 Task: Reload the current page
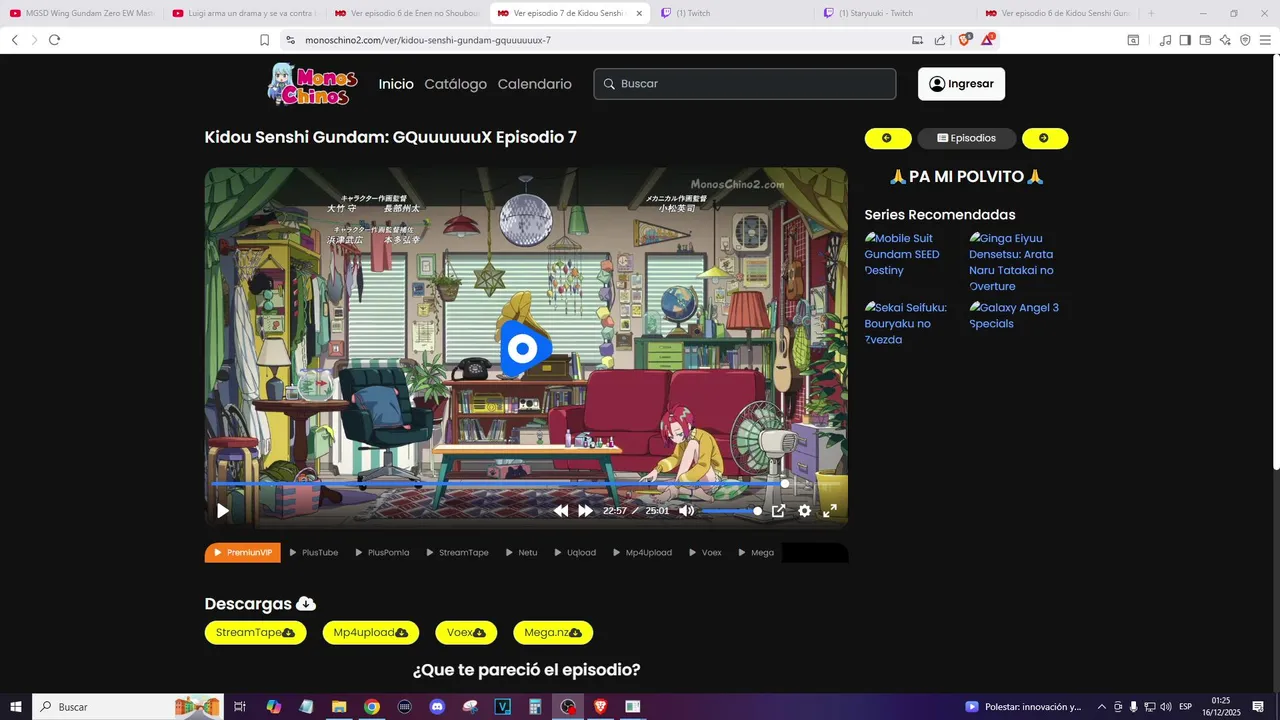click(x=54, y=40)
